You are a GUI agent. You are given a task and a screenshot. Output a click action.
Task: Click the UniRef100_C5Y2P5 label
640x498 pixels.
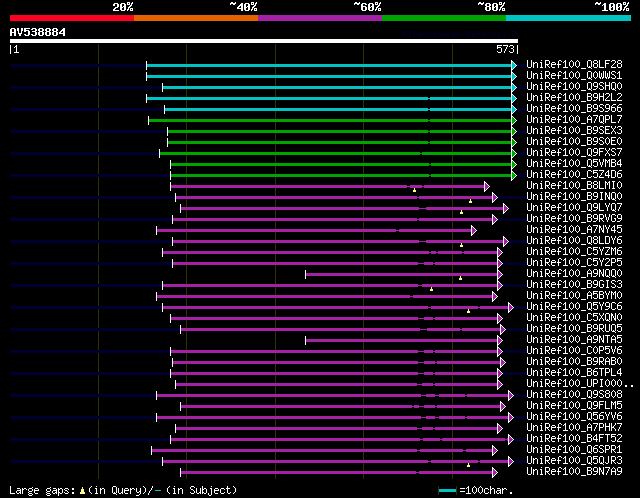tap(574, 263)
